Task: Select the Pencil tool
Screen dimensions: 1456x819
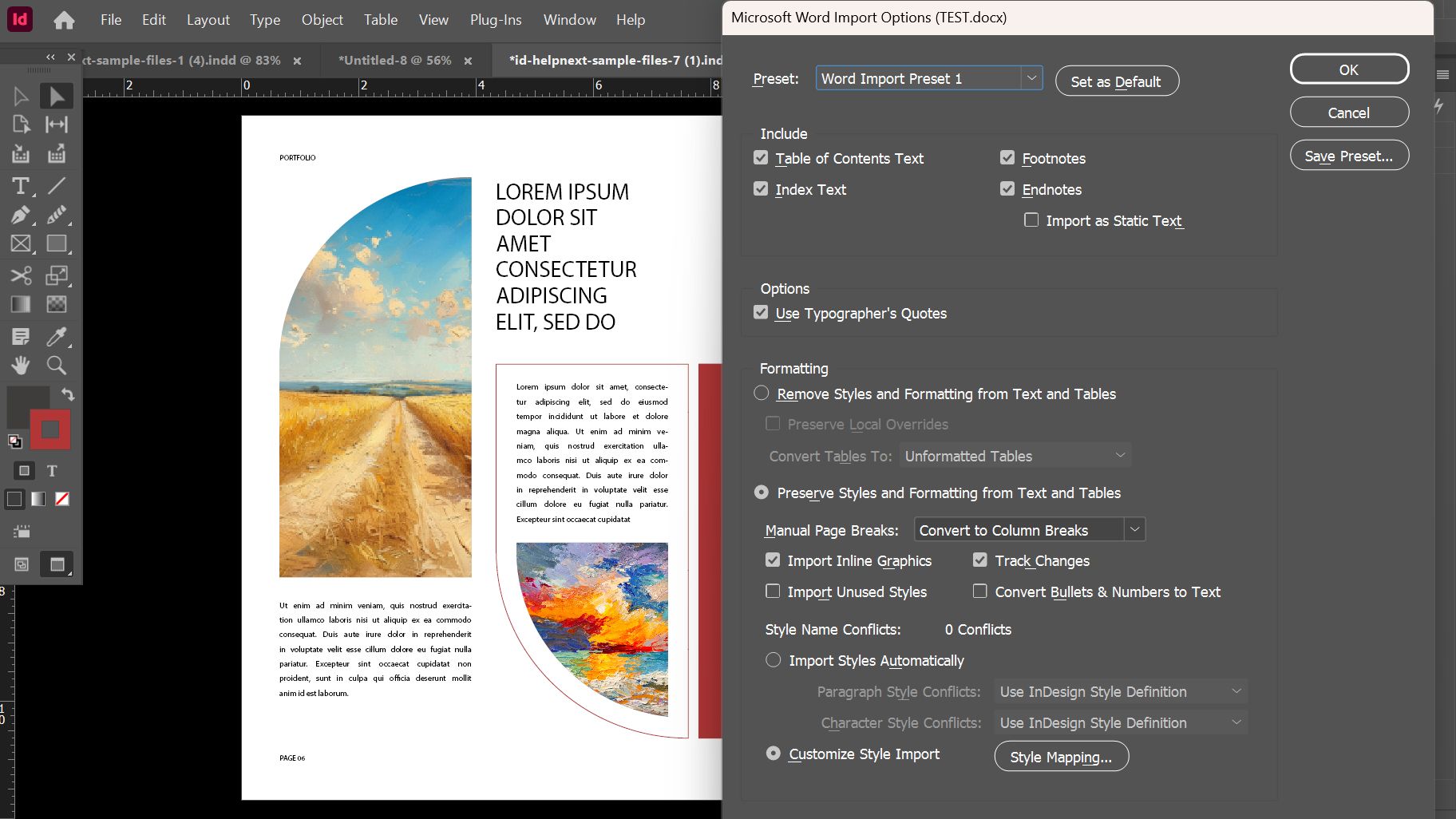Action: (56, 215)
